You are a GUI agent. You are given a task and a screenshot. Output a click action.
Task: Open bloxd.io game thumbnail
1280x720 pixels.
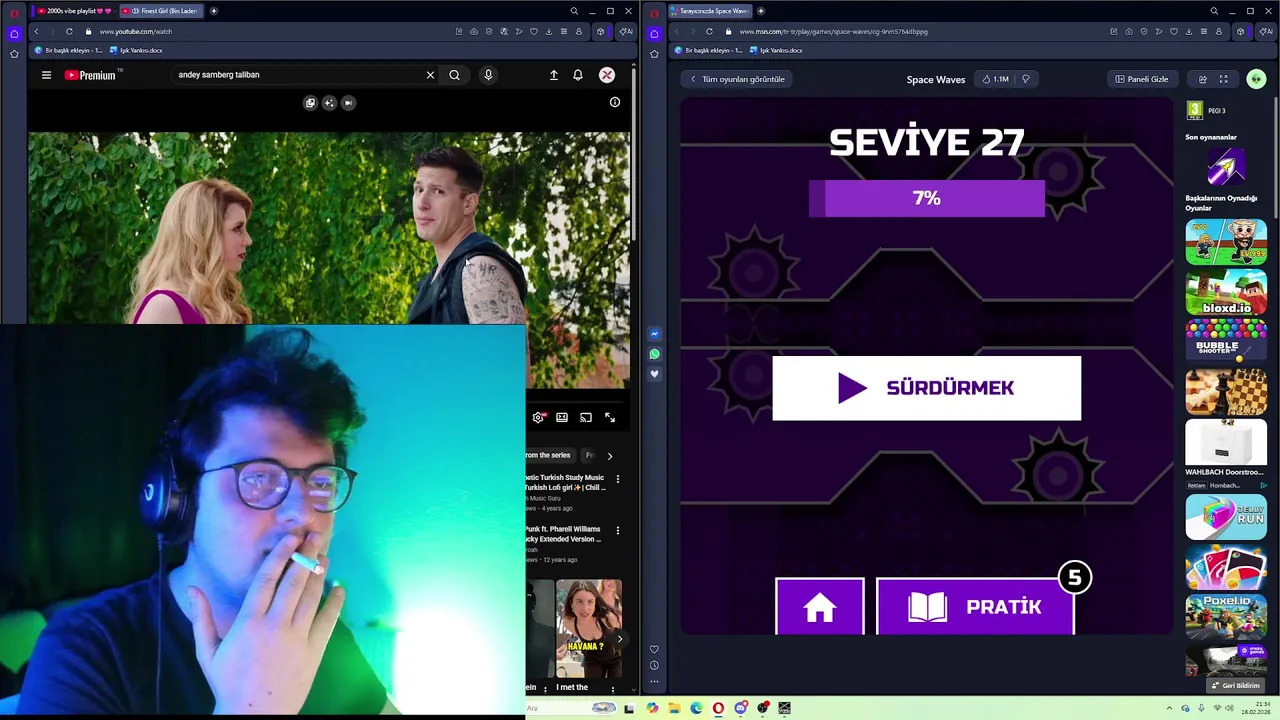click(1226, 292)
